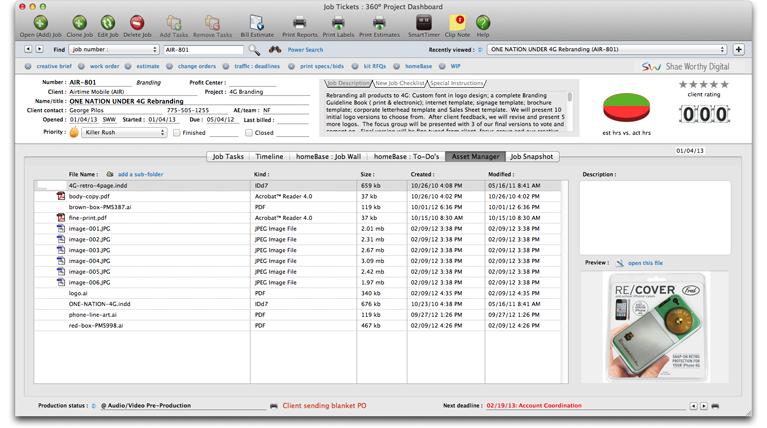
Task: Open the Recently viewed jobs dropdown
Action: (606, 49)
